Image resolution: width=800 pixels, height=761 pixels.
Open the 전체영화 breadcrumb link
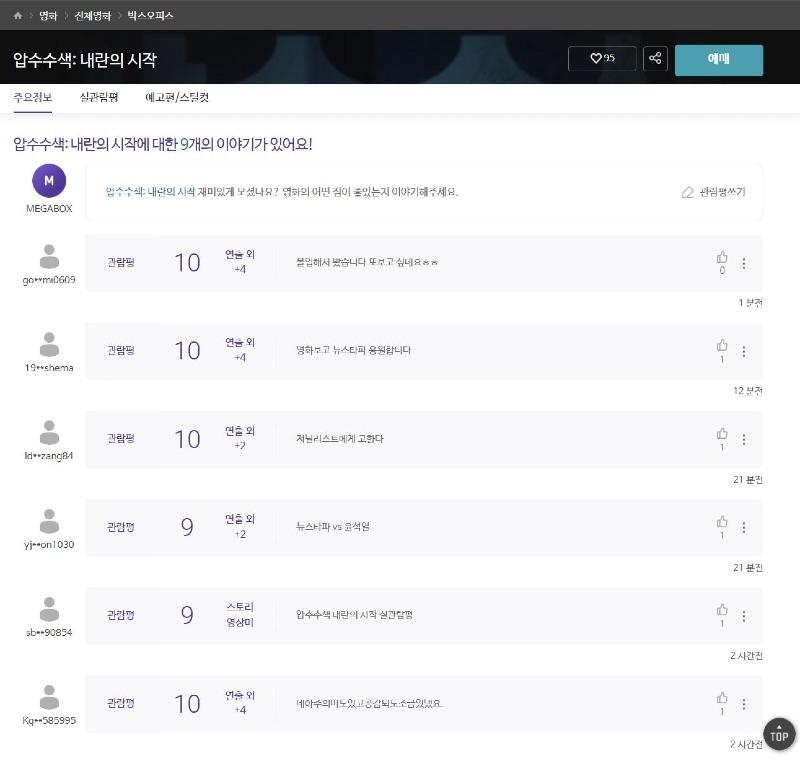92,16
